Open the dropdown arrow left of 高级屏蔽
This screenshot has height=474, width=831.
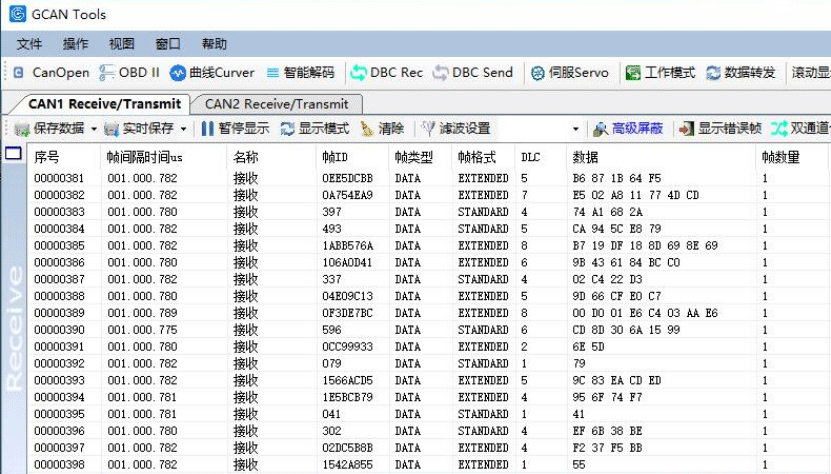(x=576, y=129)
